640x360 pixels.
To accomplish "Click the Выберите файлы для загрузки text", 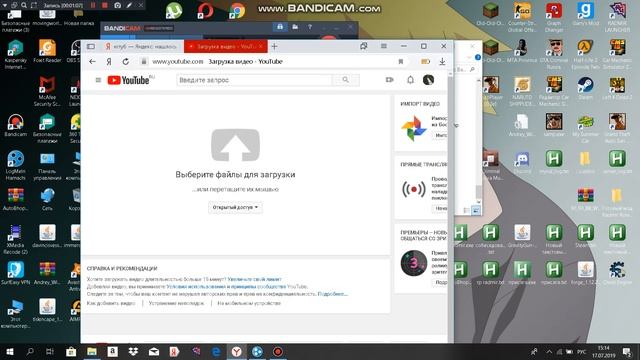I will coord(235,174).
